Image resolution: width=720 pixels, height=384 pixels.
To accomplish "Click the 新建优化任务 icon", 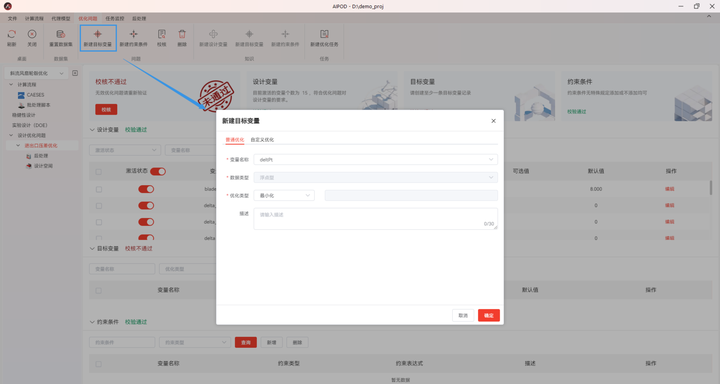I will (x=324, y=34).
